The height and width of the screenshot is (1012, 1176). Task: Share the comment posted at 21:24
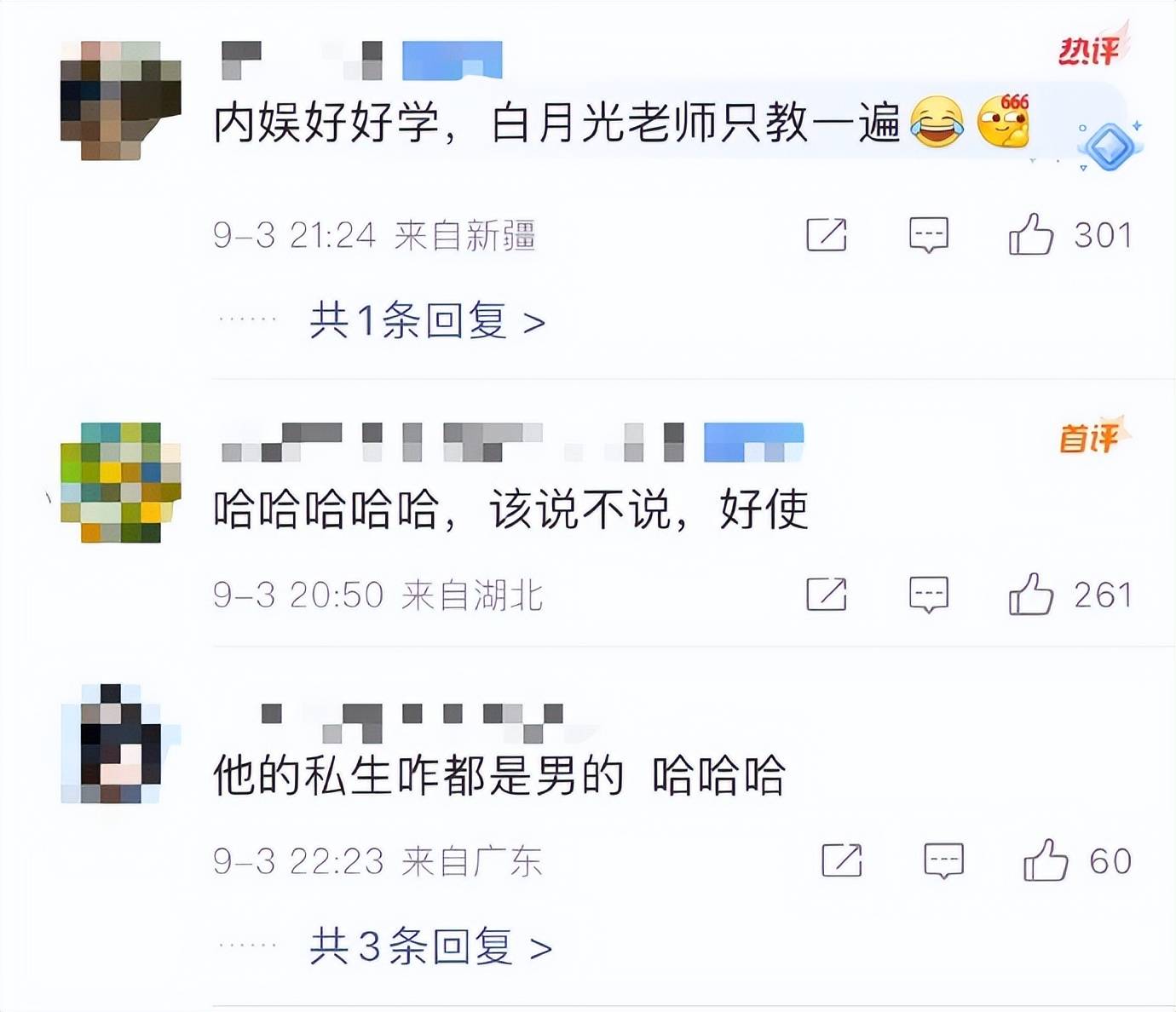[x=827, y=234]
